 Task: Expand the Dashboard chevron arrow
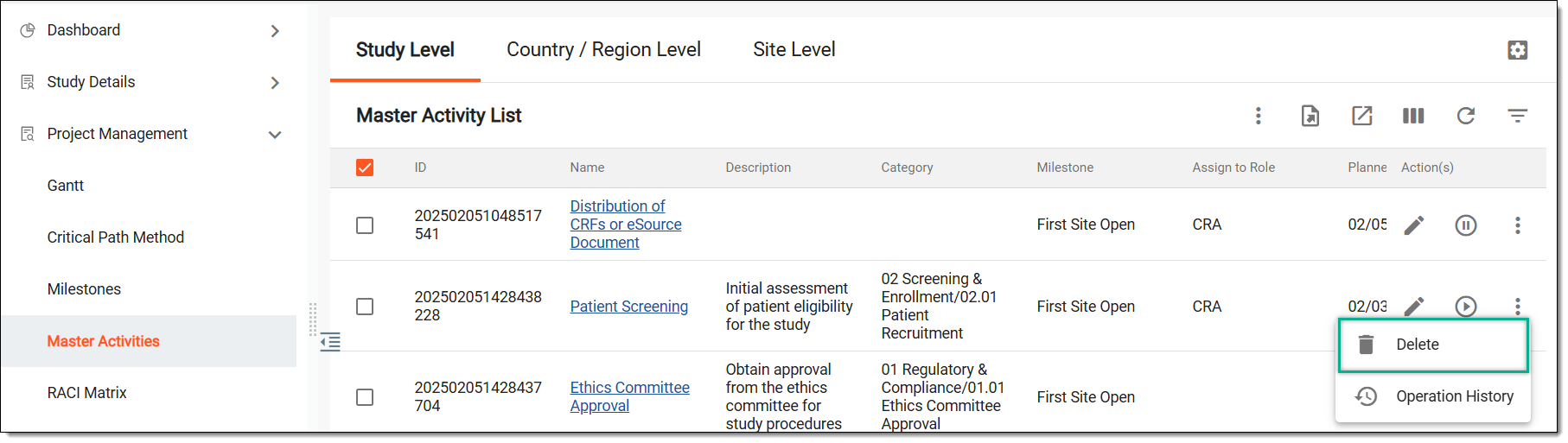(275, 31)
